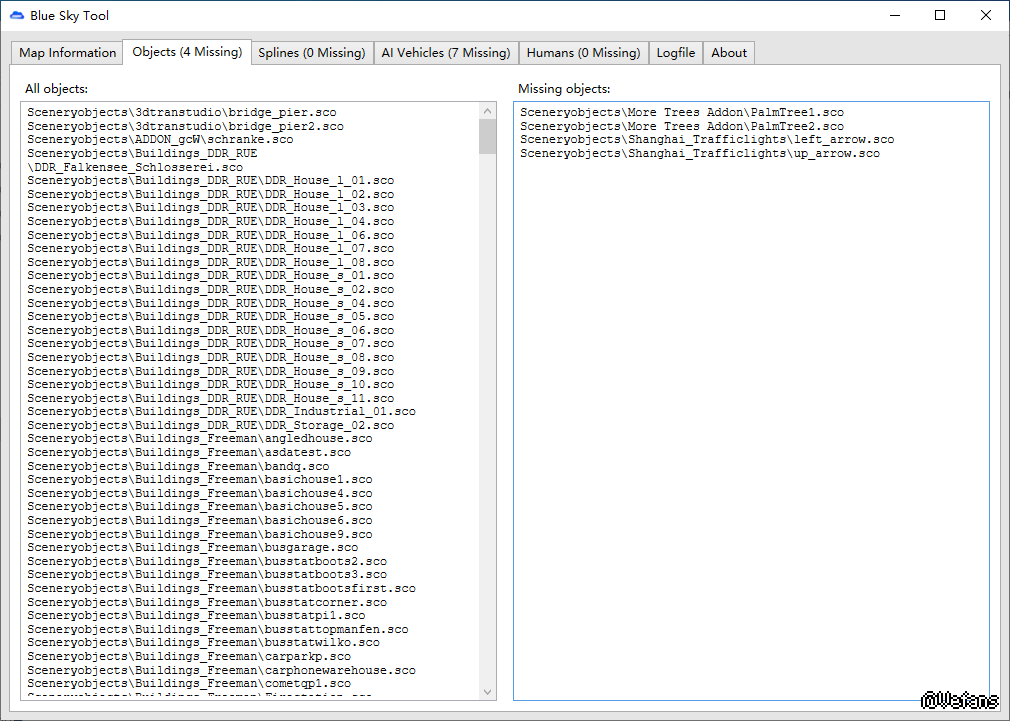This screenshot has height=721, width=1010.
Task: Switch to the Map Information tab
Action: [68, 53]
